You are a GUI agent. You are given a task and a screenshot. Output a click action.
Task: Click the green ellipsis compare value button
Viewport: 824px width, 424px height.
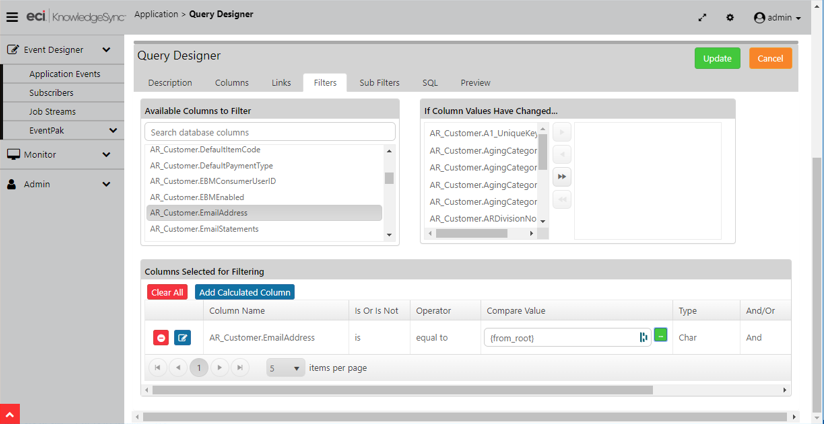(x=661, y=335)
